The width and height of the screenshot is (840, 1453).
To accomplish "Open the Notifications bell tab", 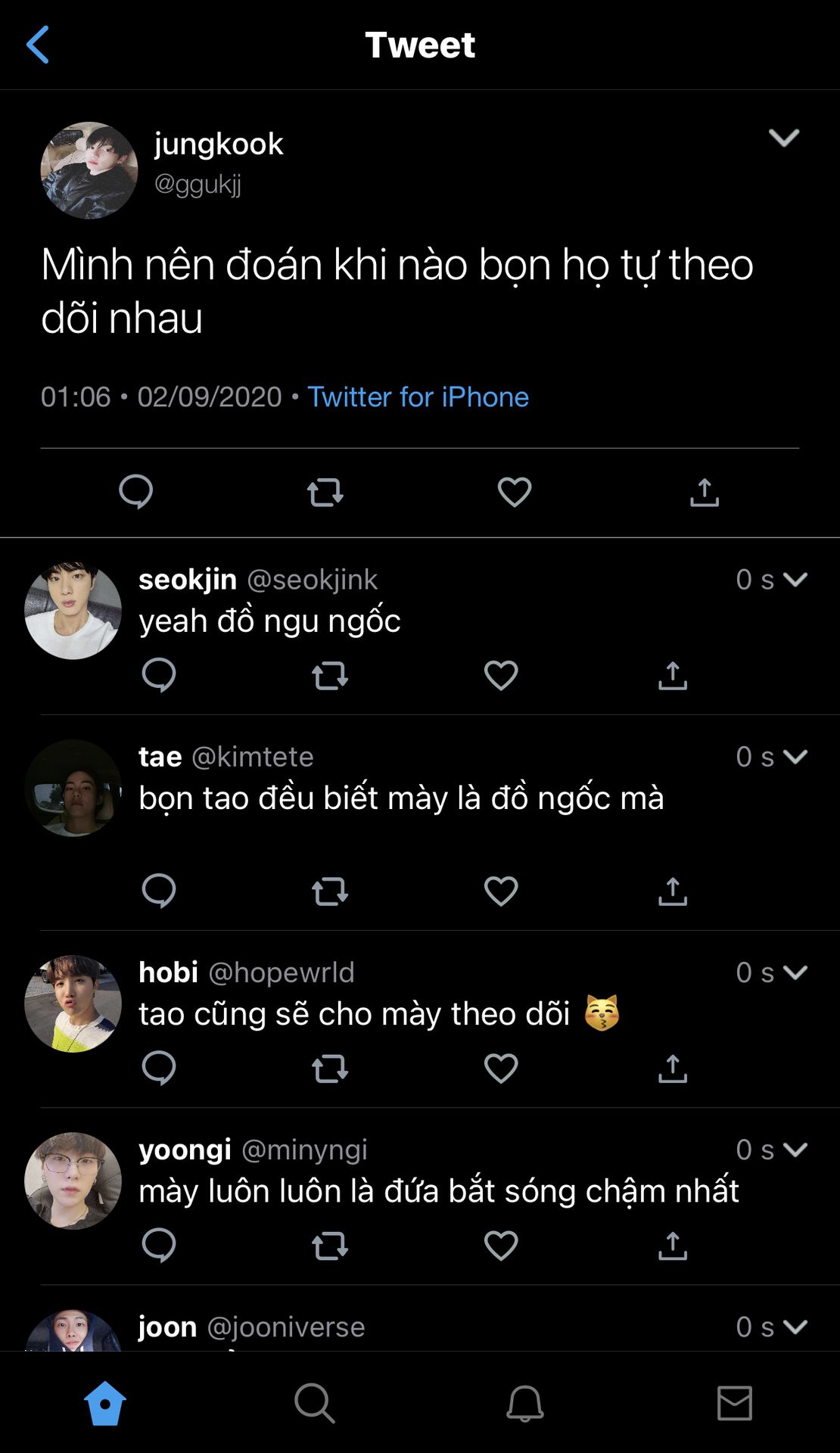I will (x=524, y=1403).
